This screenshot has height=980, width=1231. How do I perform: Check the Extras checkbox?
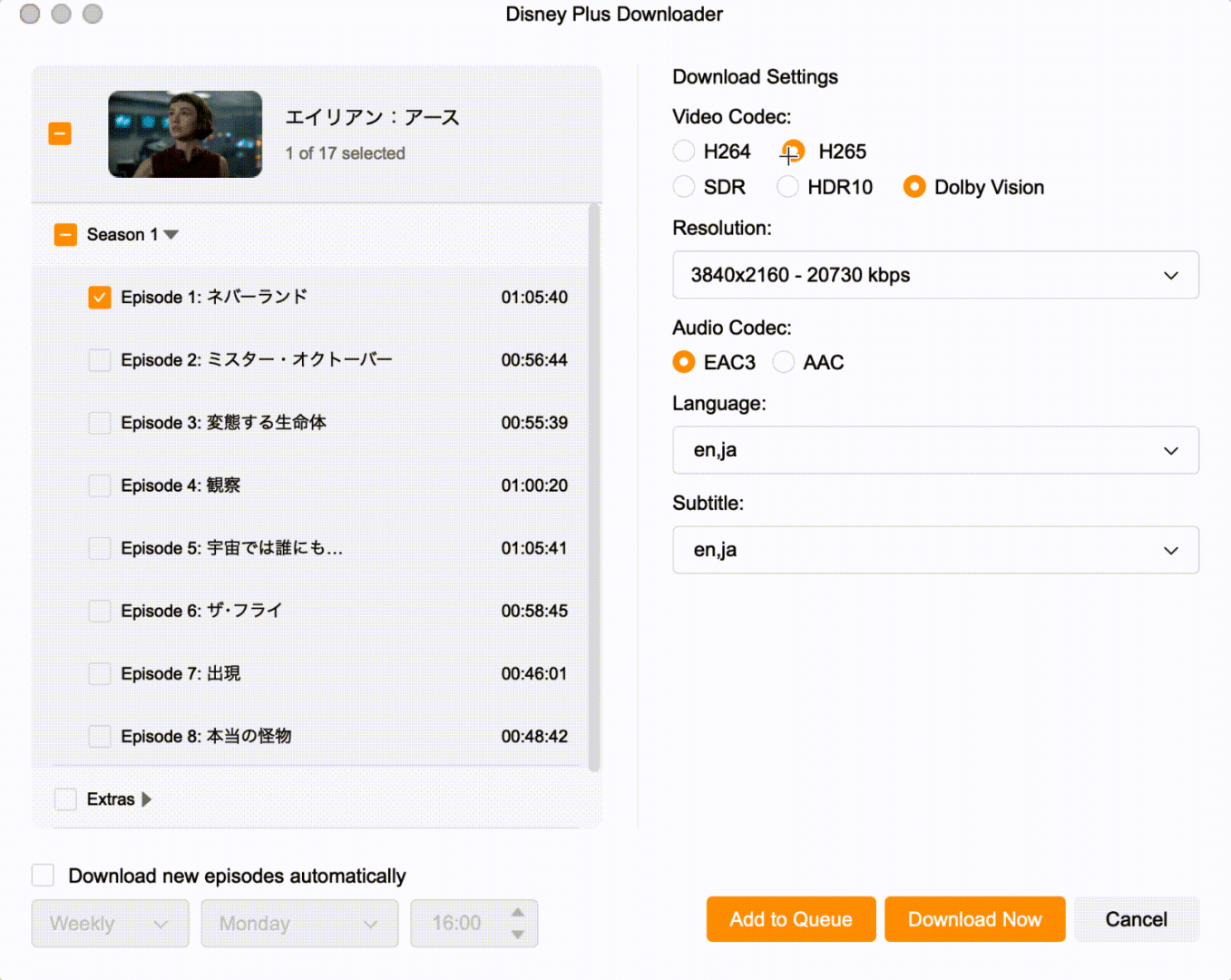(65, 799)
